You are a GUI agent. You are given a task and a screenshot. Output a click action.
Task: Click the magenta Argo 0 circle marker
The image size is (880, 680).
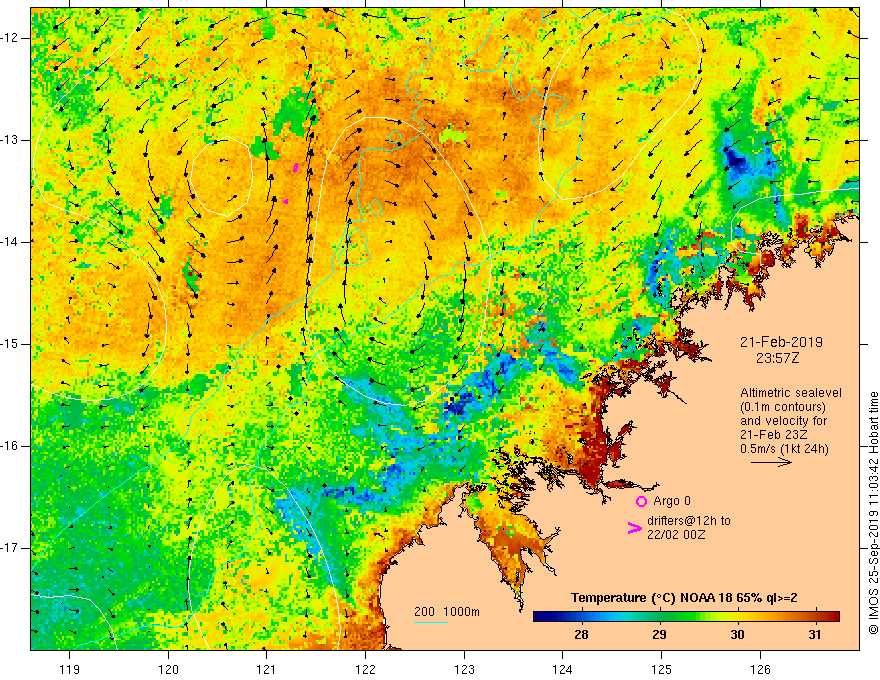coord(641,502)
